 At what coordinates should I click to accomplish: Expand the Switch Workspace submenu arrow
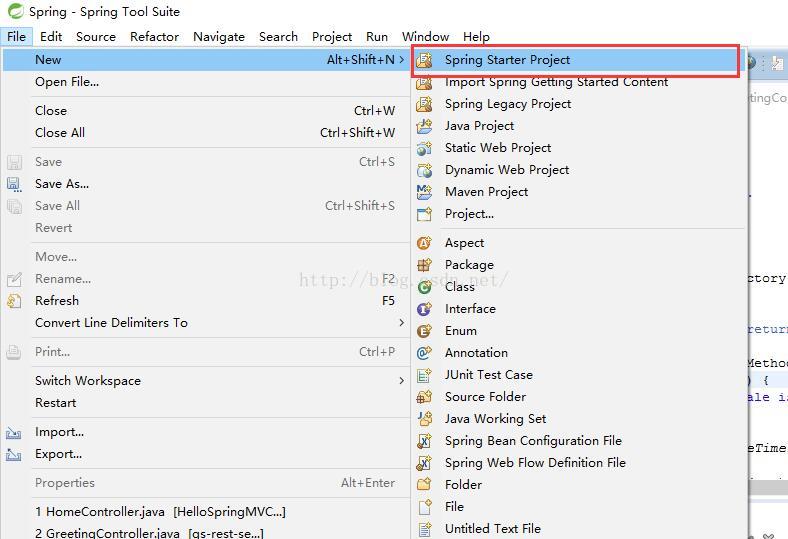click(402, 381)
